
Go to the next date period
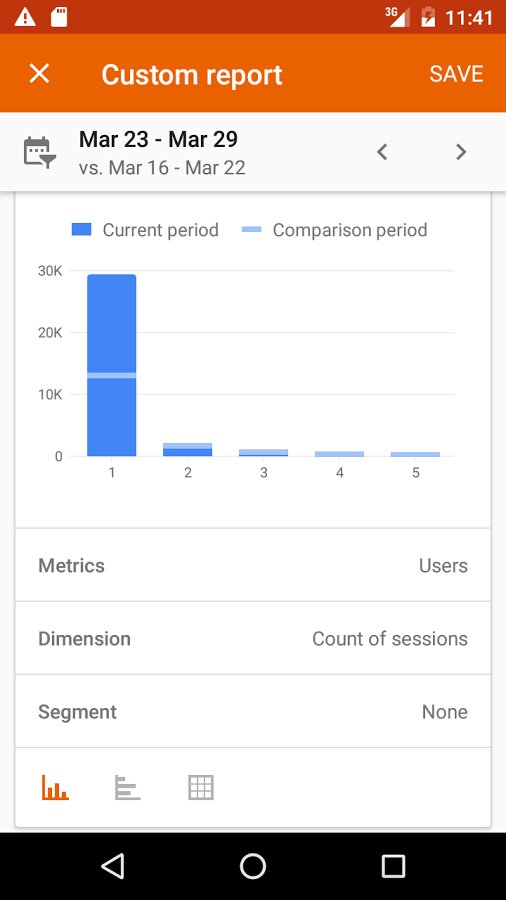pyautogui.click(x=461, y=152)
